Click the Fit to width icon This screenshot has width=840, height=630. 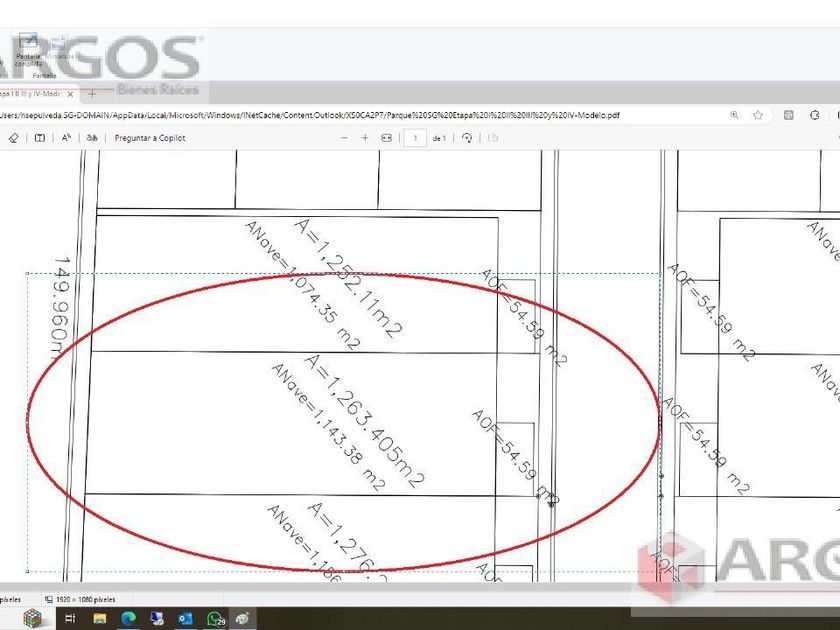pos(386,138)
